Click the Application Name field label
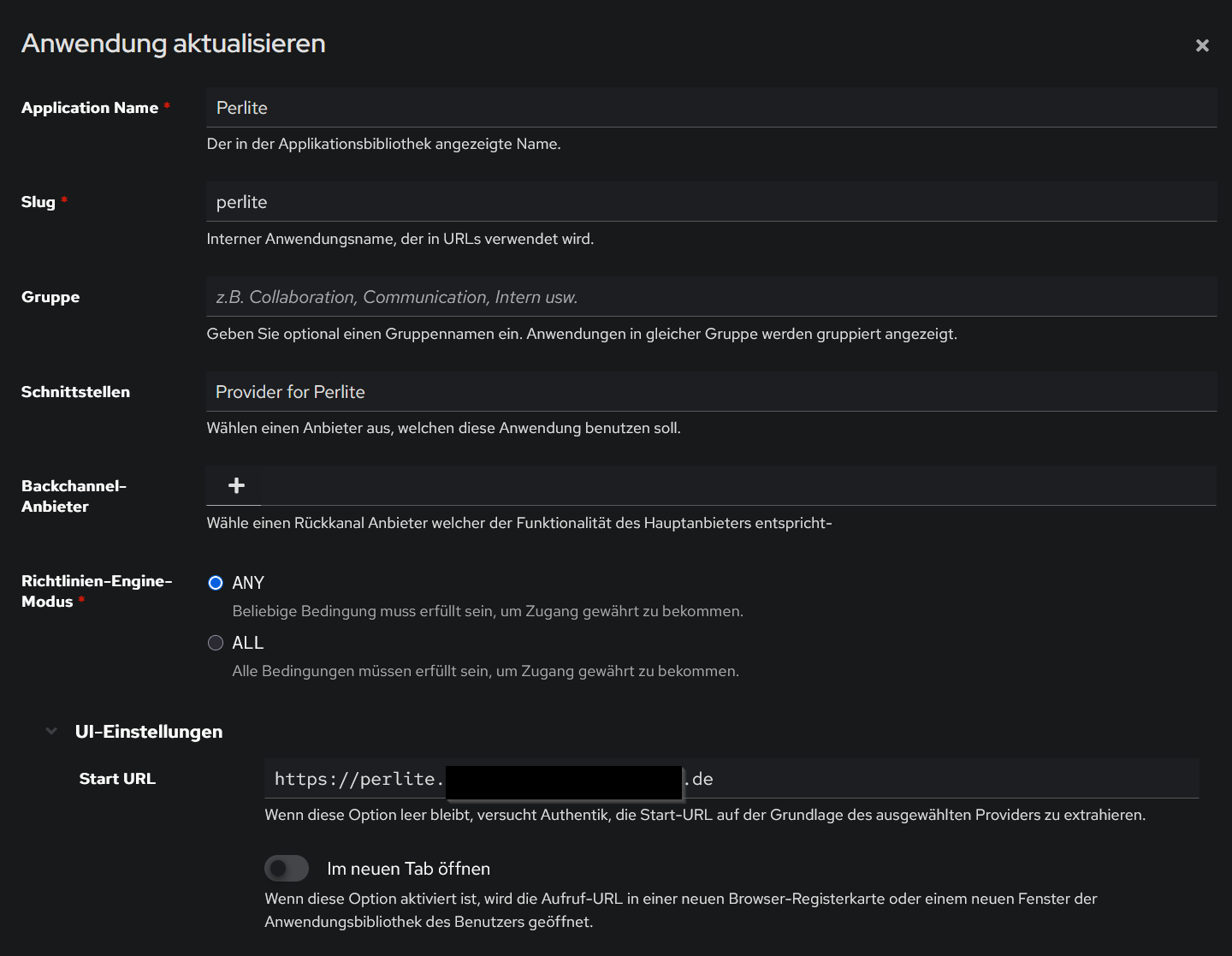 90,108
